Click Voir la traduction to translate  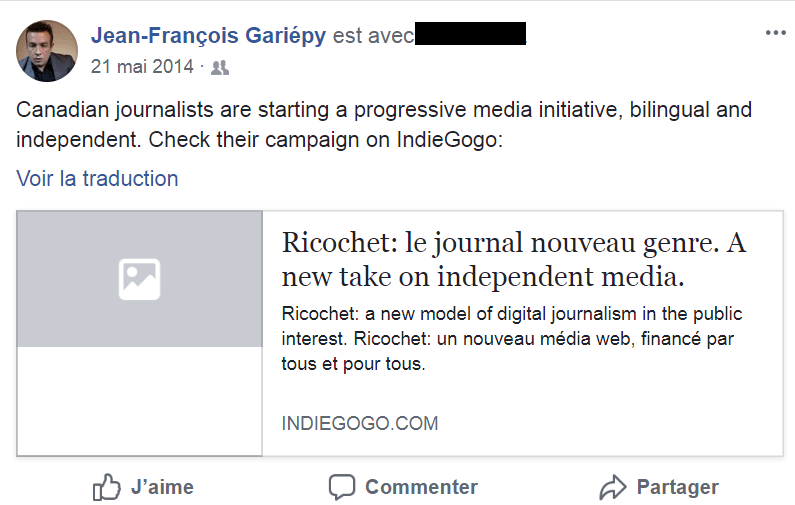pyautogui.click(x=97, y=179)
